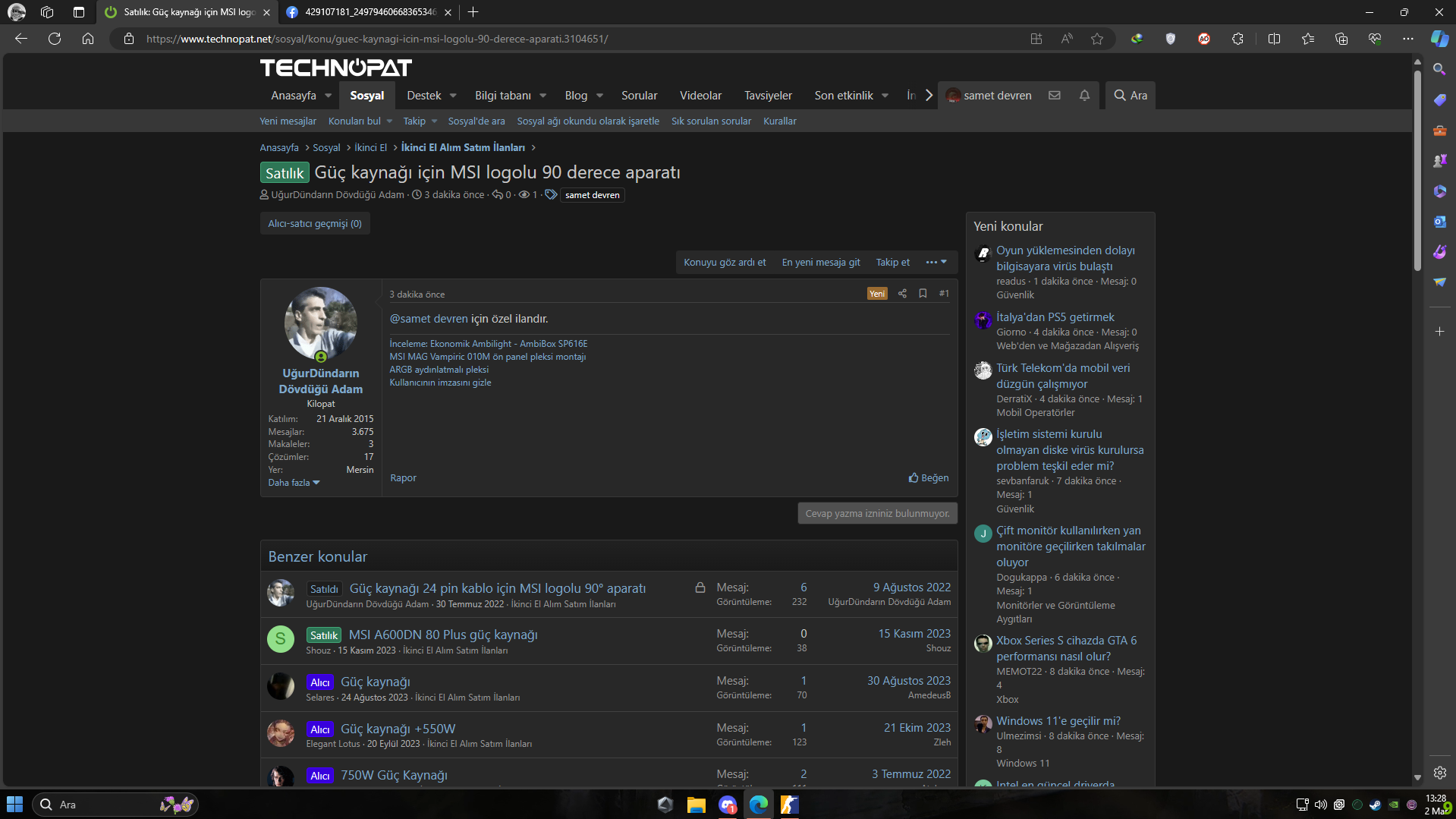Image resolution: width=1456 pixels, height=819 pixels.
Task: Open MSI A600DN 80 Plus güç kaynağı
Action: pyautogui.click(x=443, y=635)
